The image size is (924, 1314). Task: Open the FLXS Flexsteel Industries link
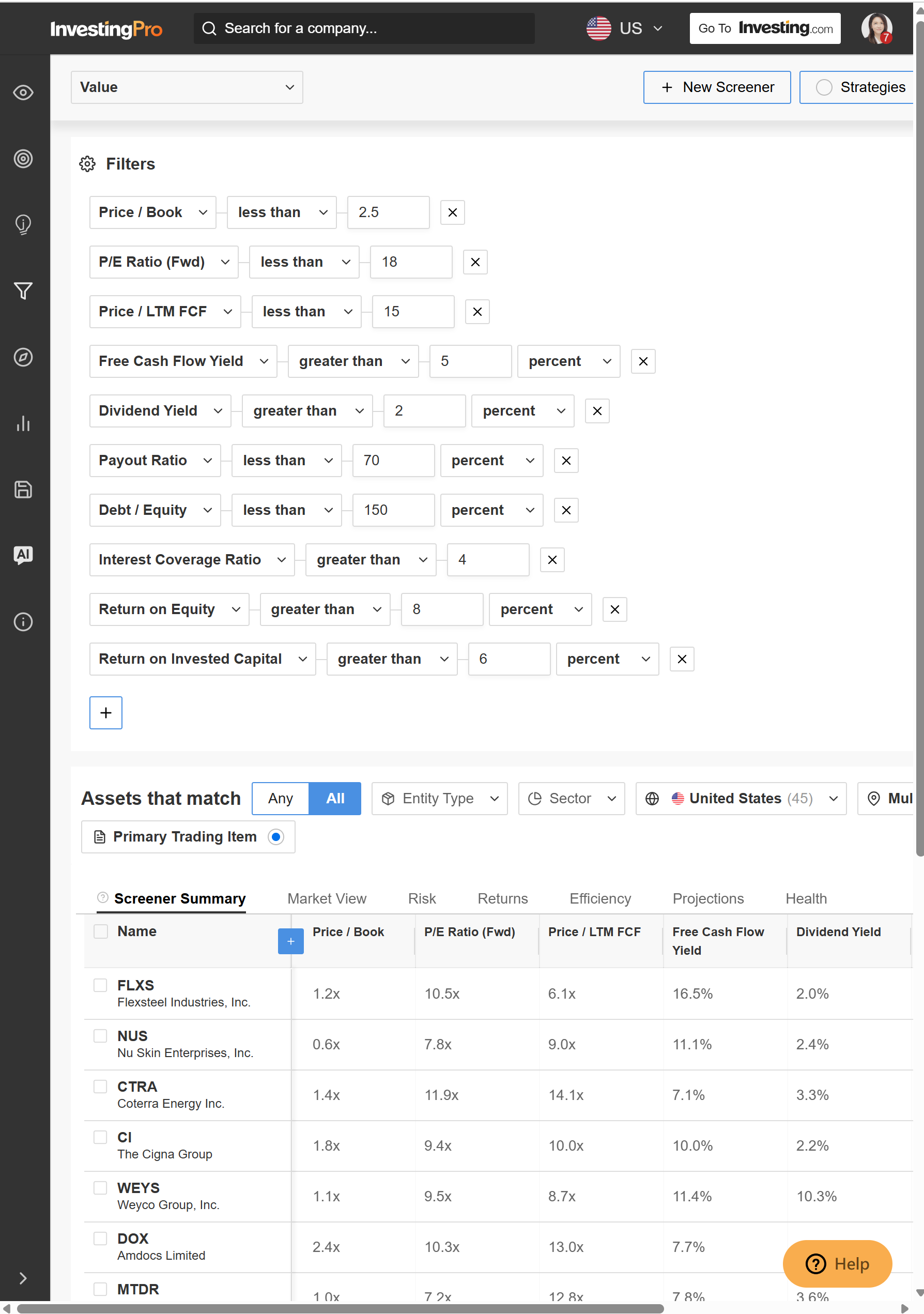pos(183,994)
